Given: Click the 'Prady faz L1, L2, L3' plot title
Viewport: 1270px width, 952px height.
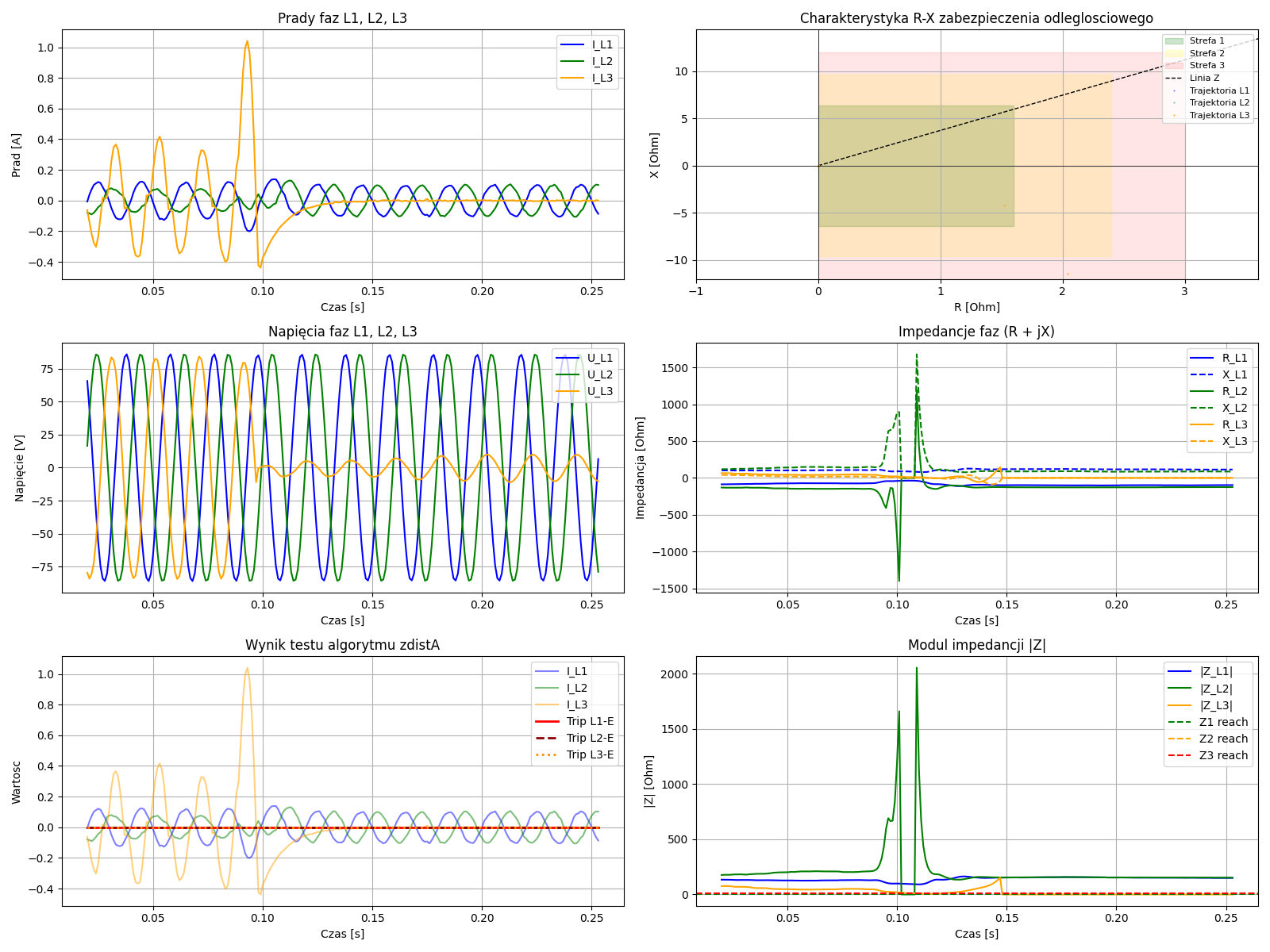Looking at the screenshot, I should pos(342,18).
